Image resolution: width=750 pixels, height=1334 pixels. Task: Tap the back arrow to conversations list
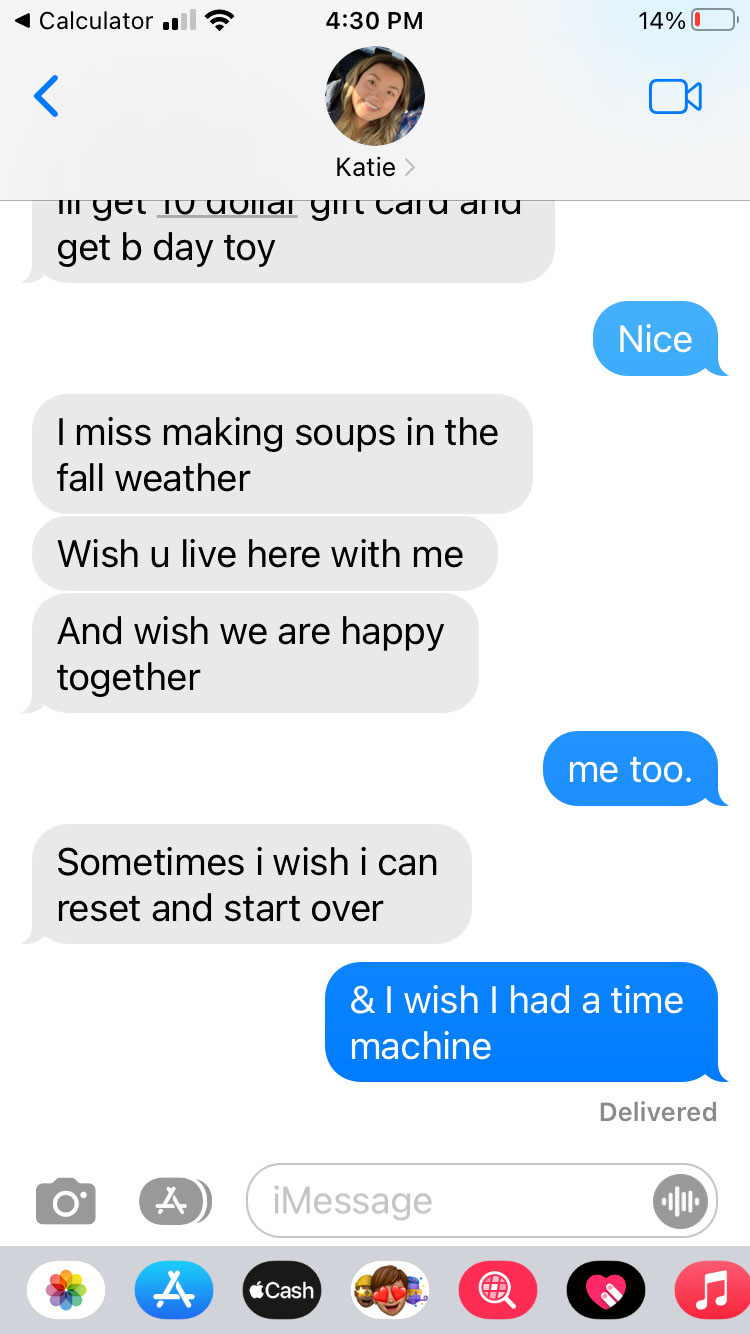click(46, 96)
